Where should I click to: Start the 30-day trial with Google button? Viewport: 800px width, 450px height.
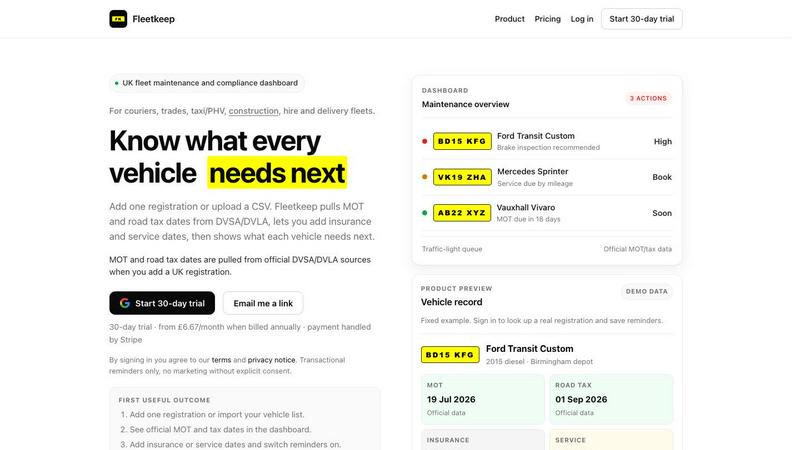click(162, 303)
